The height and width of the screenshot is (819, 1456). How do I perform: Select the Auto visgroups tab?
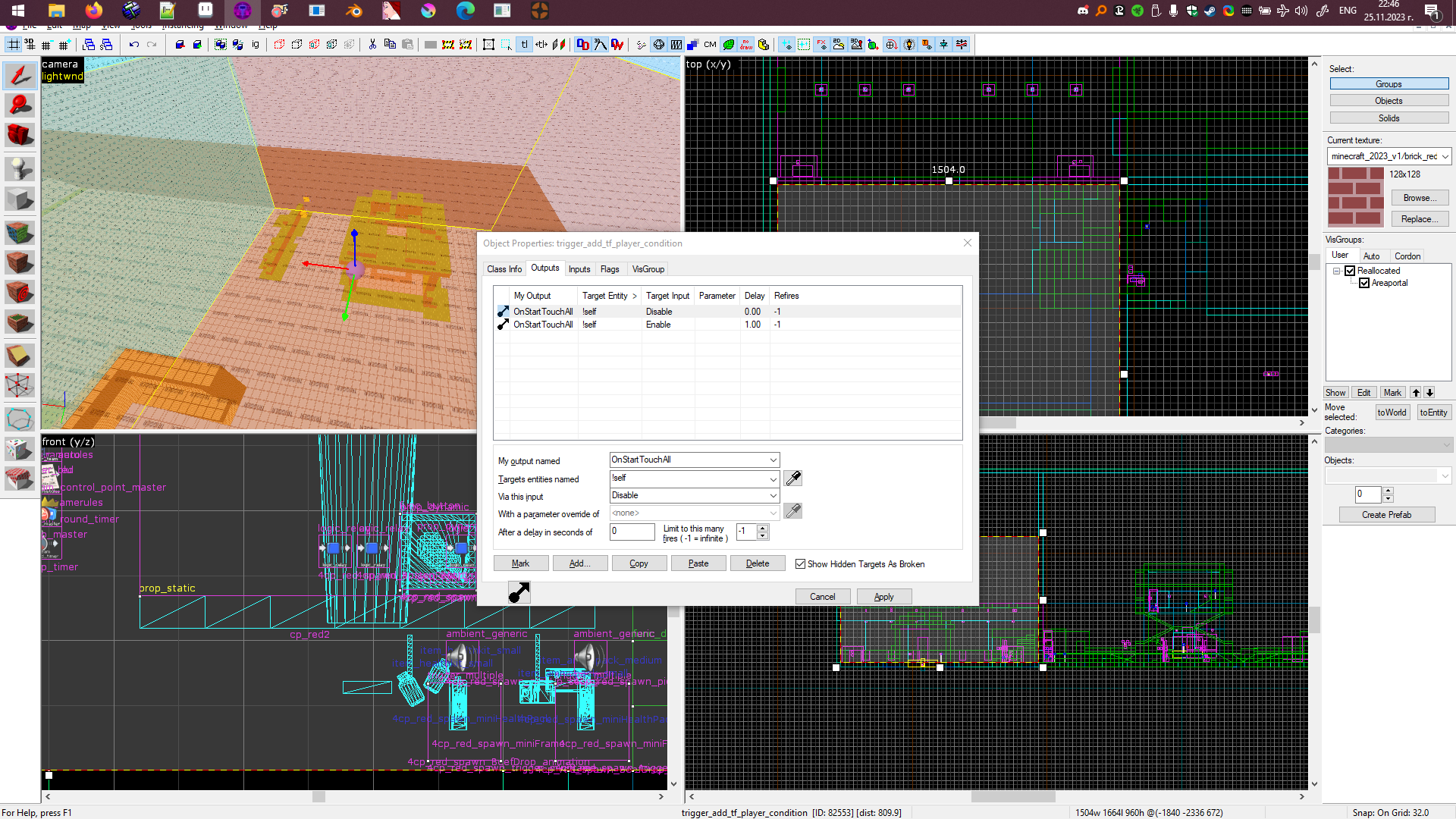[x=1371, y=256]
